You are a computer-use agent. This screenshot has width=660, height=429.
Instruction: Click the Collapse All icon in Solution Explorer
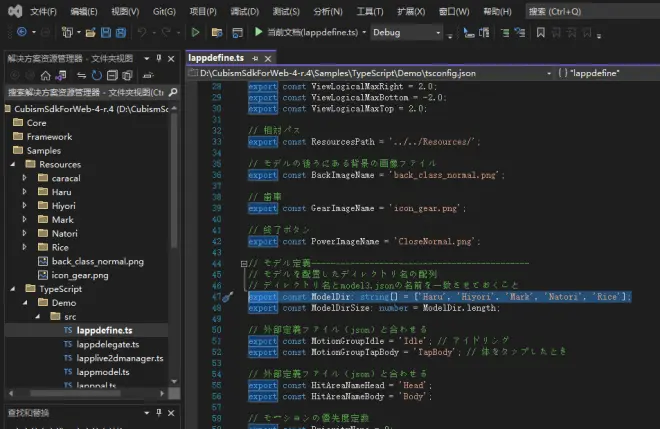click(x=112, y=75)
